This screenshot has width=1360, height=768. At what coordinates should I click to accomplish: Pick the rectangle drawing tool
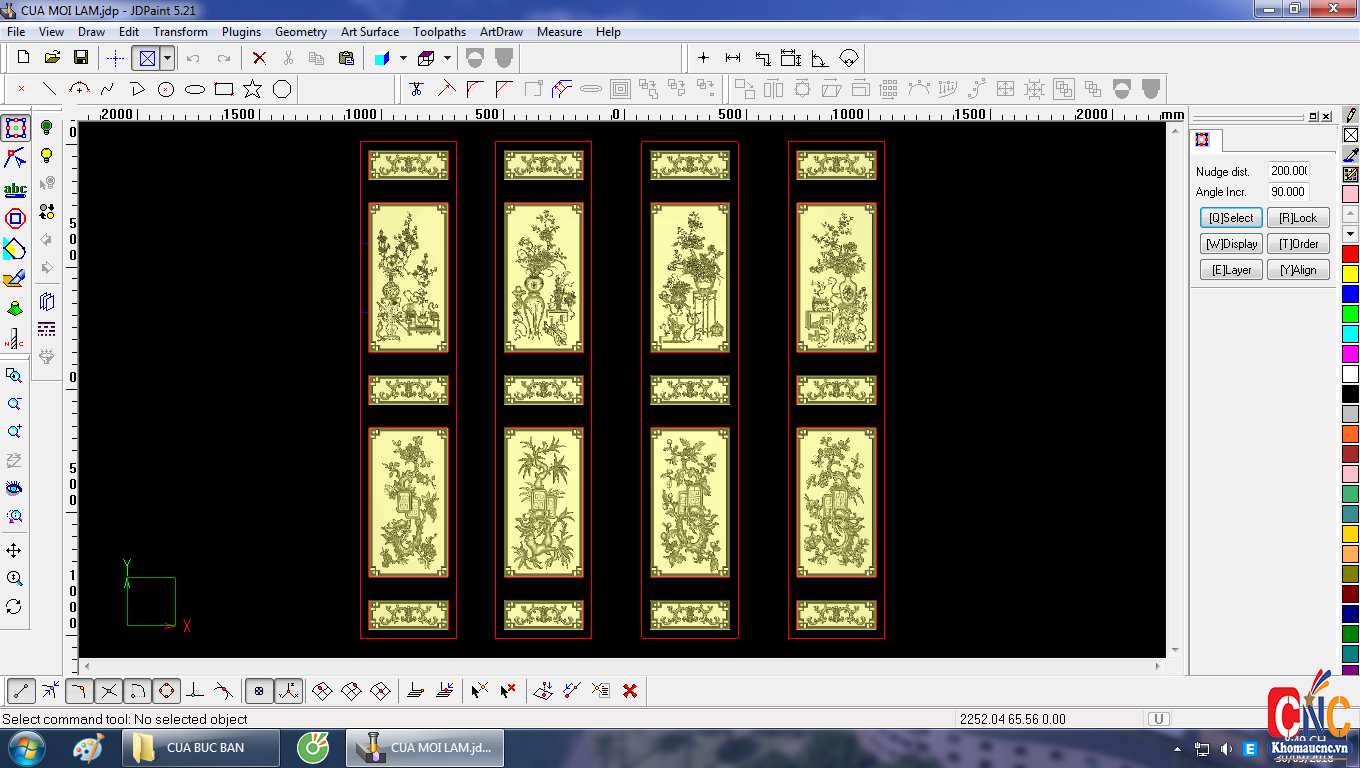224,89
